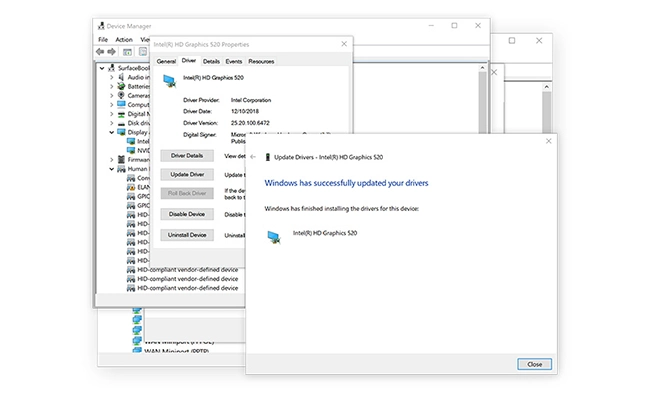Click the show/hide console tree toolbar icon
The image size is (650, 400).
[127, 52]
